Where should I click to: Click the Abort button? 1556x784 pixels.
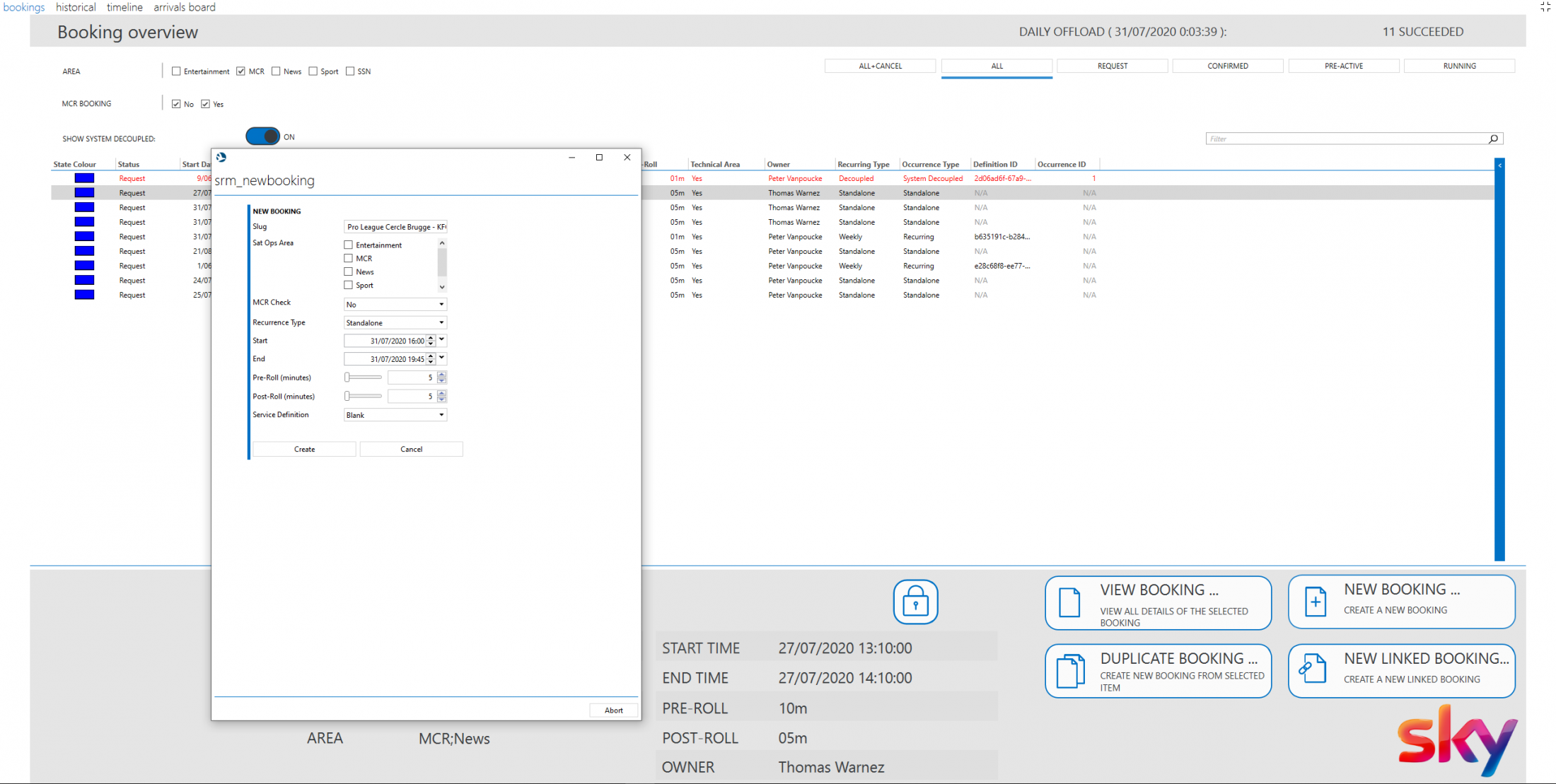point(613,710)
